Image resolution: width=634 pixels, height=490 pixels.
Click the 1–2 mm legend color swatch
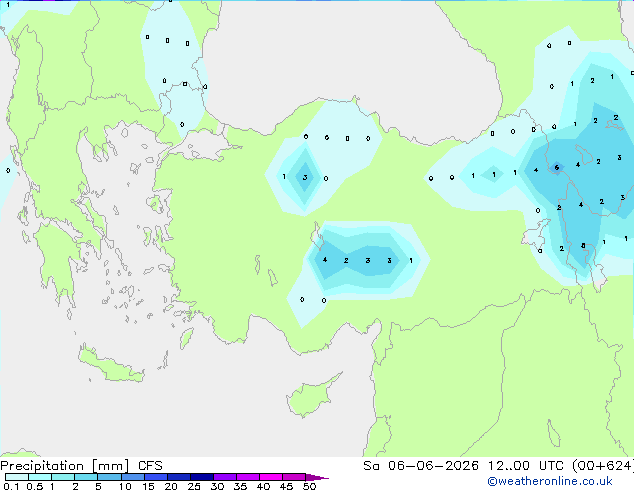pyautogui.click(x=63, y=477)
